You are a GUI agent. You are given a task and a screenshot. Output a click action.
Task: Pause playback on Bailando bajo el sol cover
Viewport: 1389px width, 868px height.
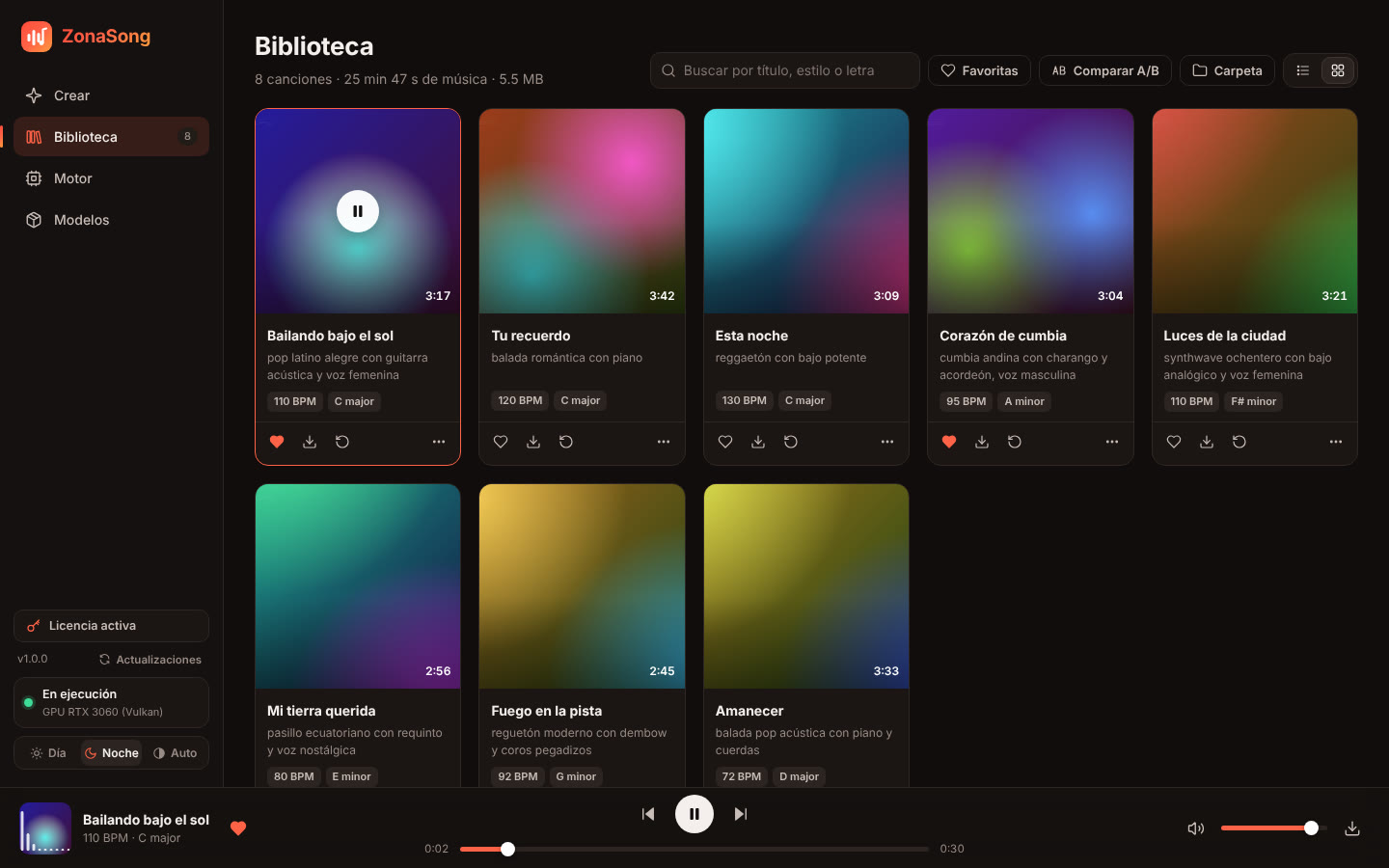click(358, 211)
